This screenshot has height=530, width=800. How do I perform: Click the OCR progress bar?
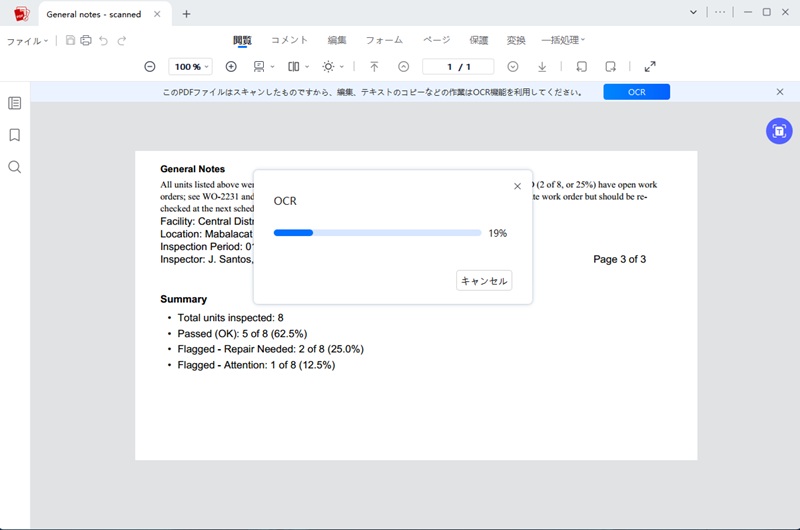pos(378,233)
